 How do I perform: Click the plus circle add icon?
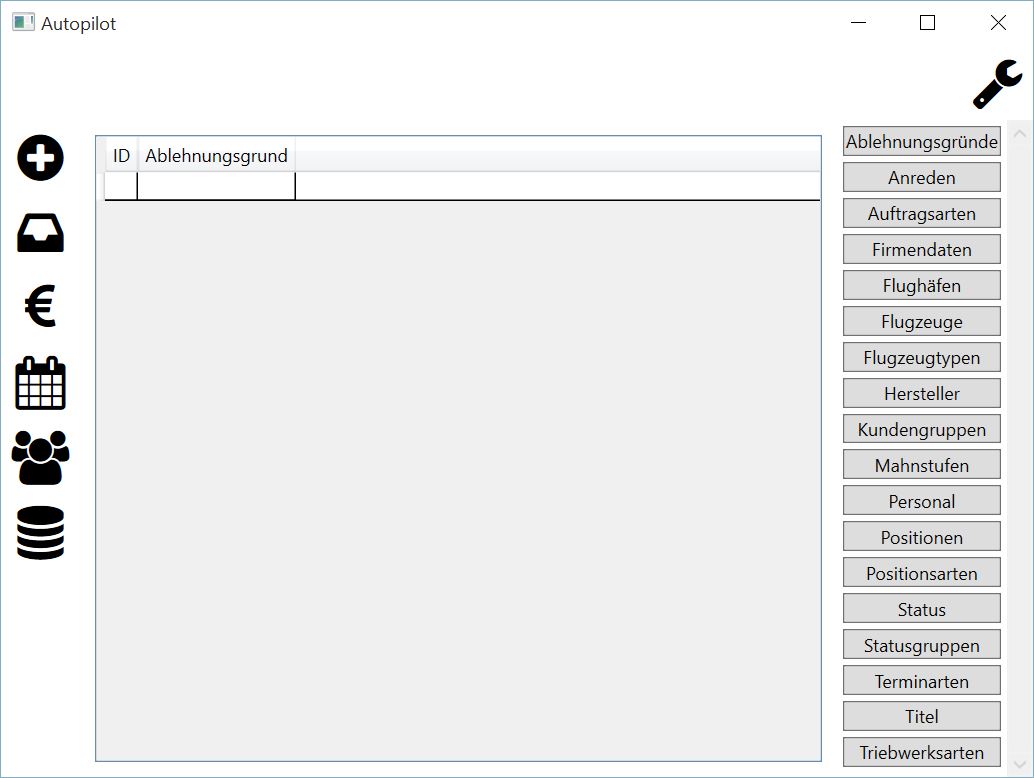(x=40, y=158)
